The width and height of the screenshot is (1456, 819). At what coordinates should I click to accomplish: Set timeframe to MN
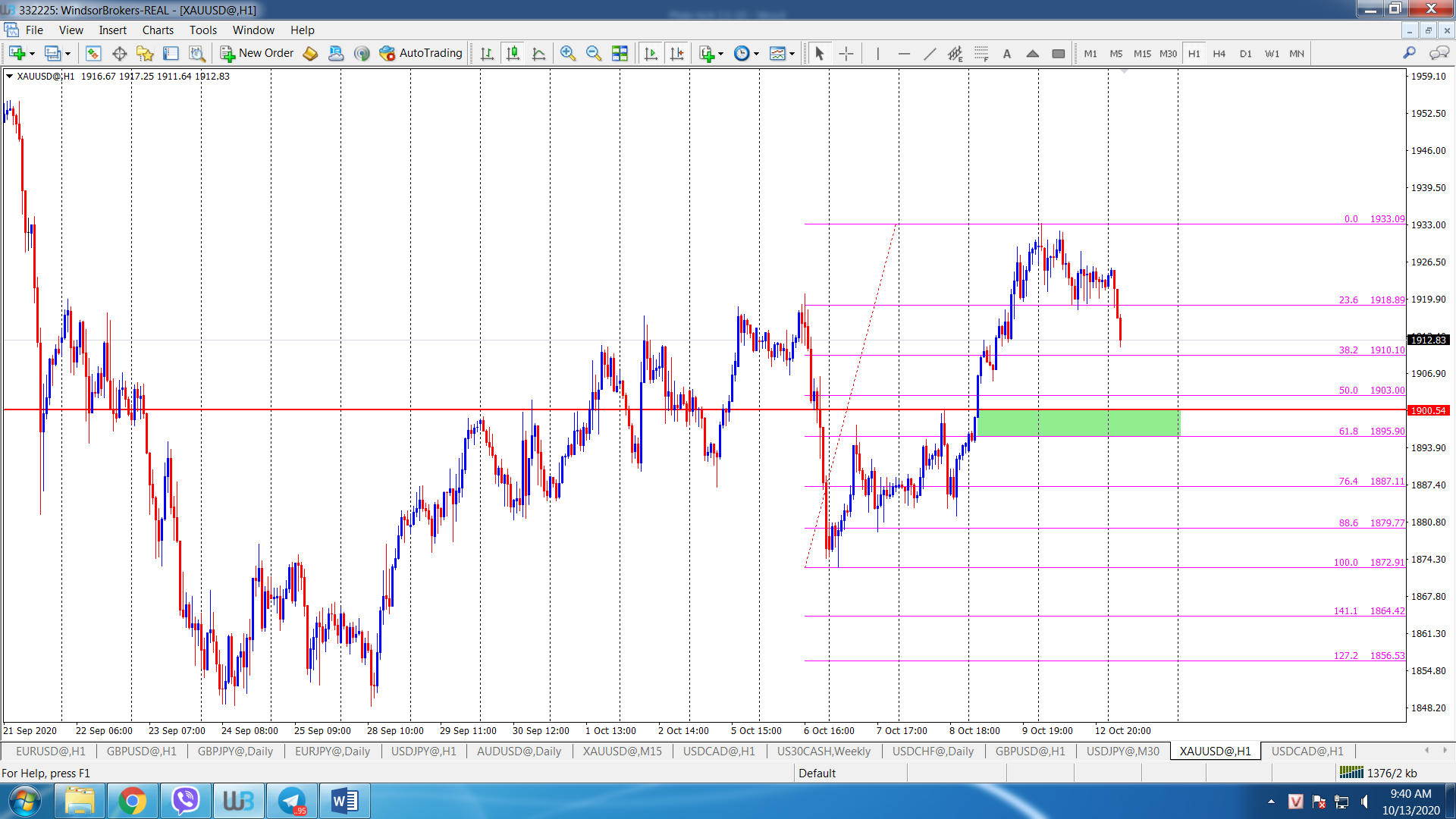1297,54
